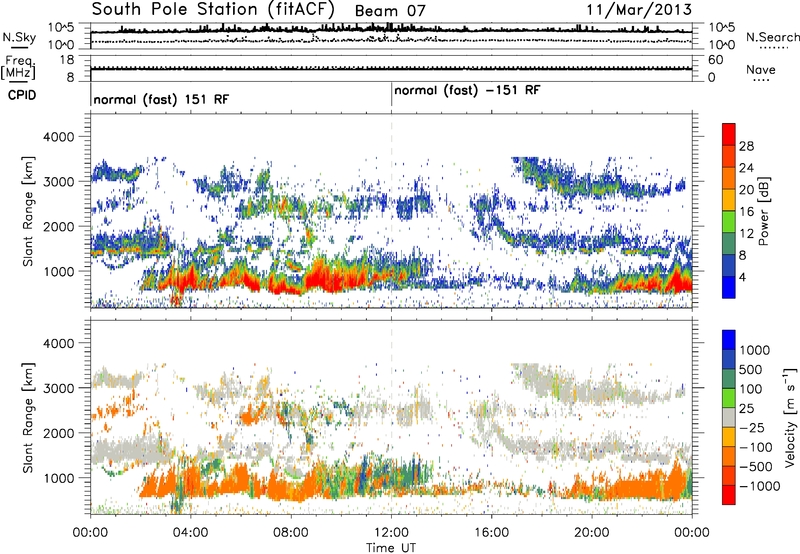Click the '28' value on power colorbar
Image resolution: width=800 pixels, height=554 pixels.
(x=746, y=146)
